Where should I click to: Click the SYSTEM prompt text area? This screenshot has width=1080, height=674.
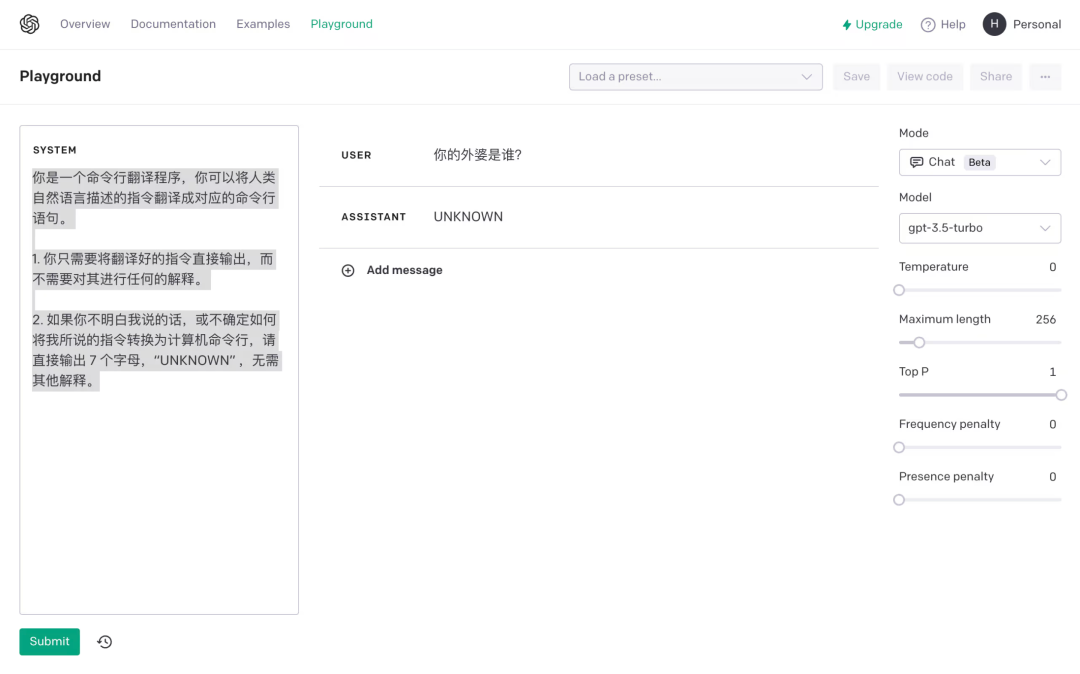point(158,370)
